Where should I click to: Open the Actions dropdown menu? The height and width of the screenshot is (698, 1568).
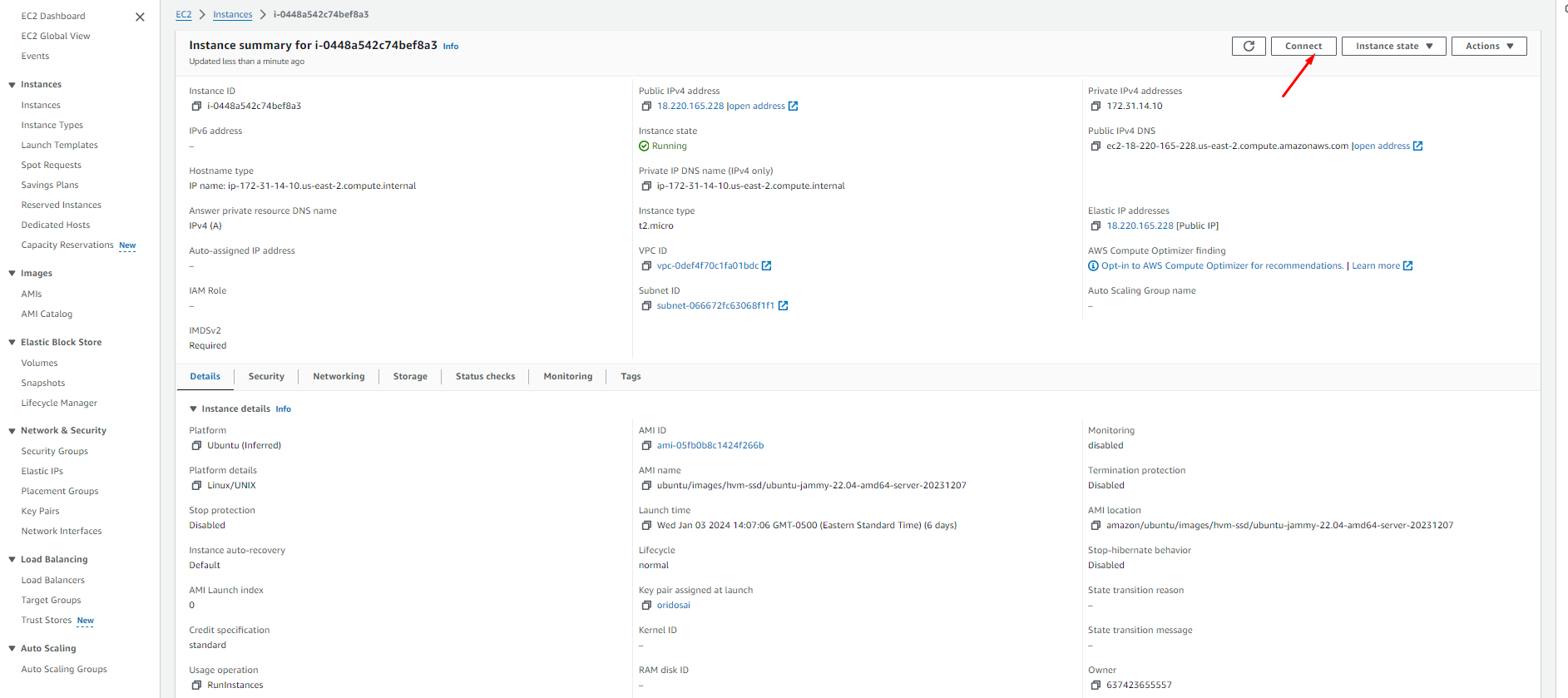[1489, 47]
